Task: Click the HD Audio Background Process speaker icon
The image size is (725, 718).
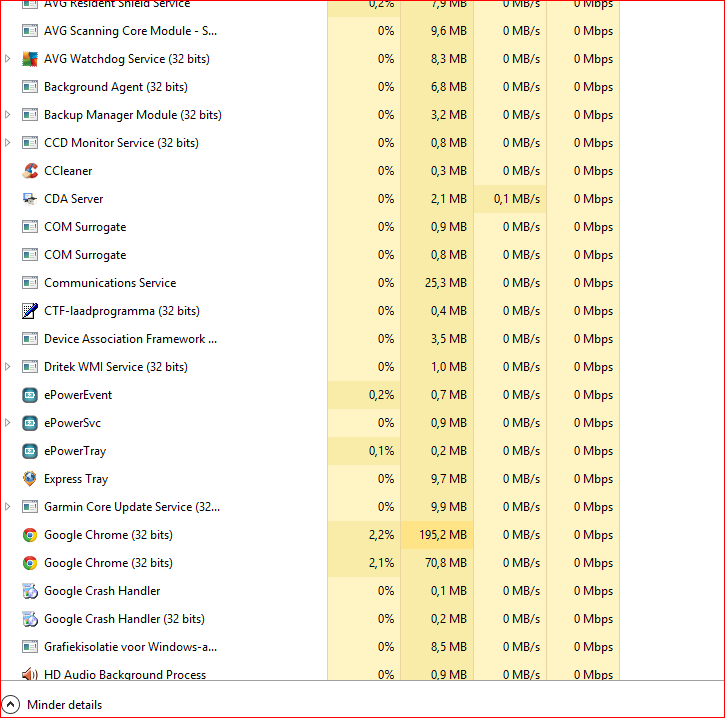Action: tap(30, 675)
